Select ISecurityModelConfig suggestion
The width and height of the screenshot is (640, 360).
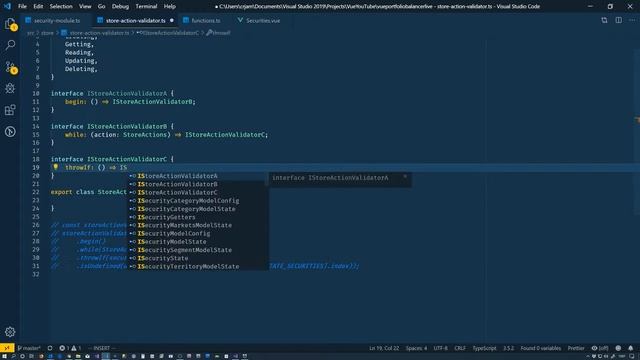point(198,233)
